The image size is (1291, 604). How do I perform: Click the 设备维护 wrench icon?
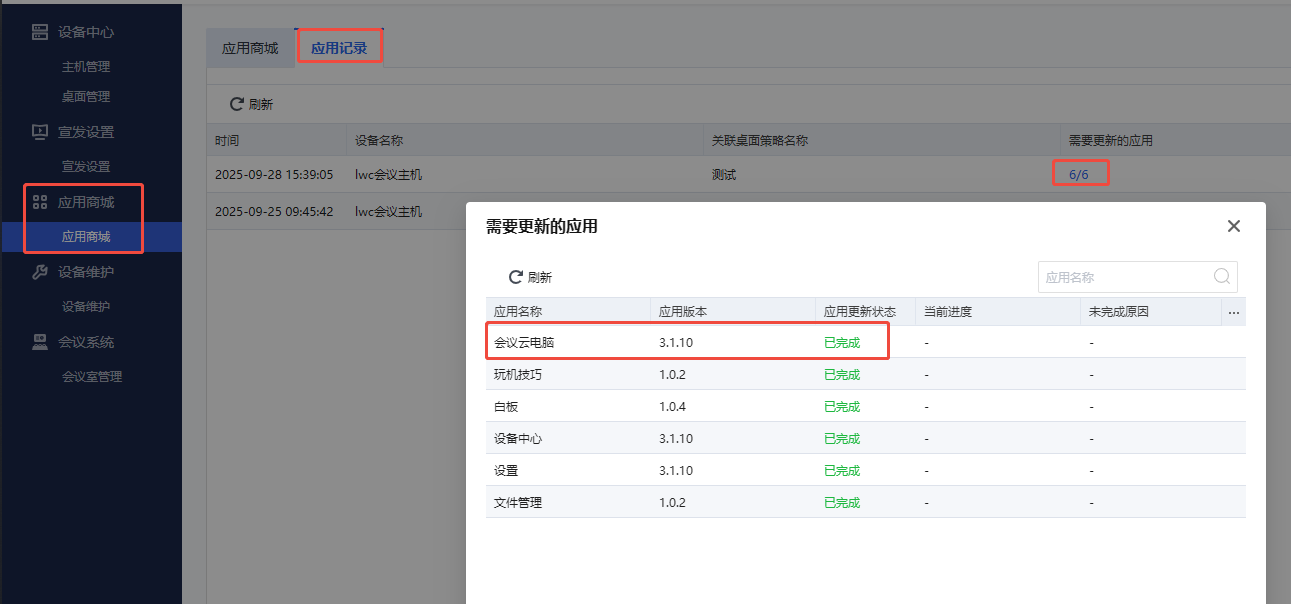(40, 272)
